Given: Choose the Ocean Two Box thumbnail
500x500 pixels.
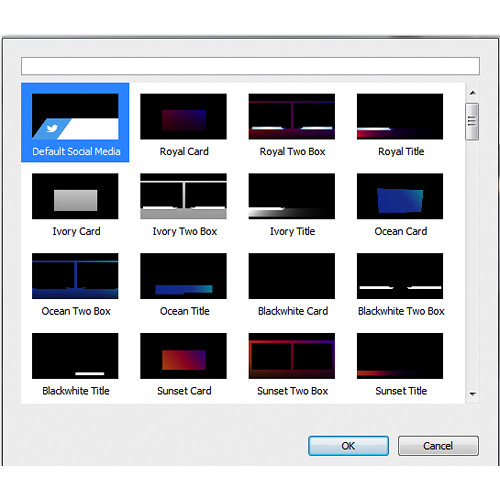Looking at the screenshot, I should pos(75,276).
